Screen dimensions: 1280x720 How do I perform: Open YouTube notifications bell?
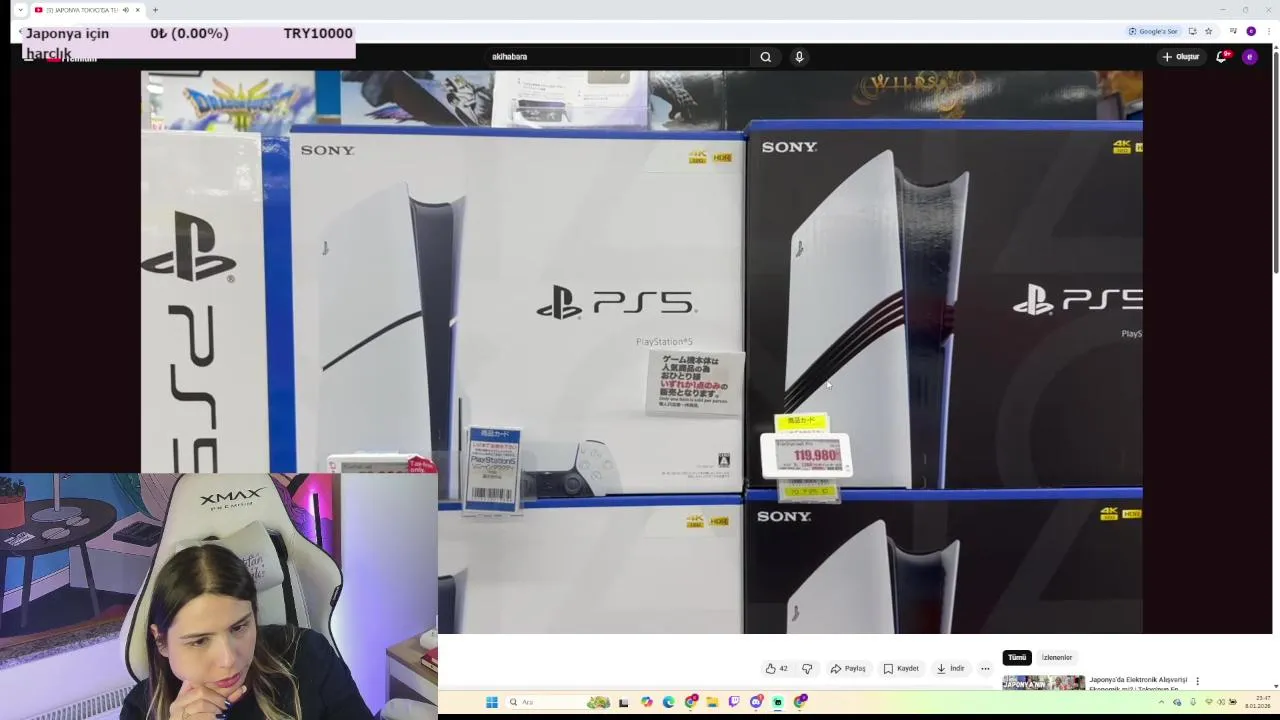click(1221, 57)
